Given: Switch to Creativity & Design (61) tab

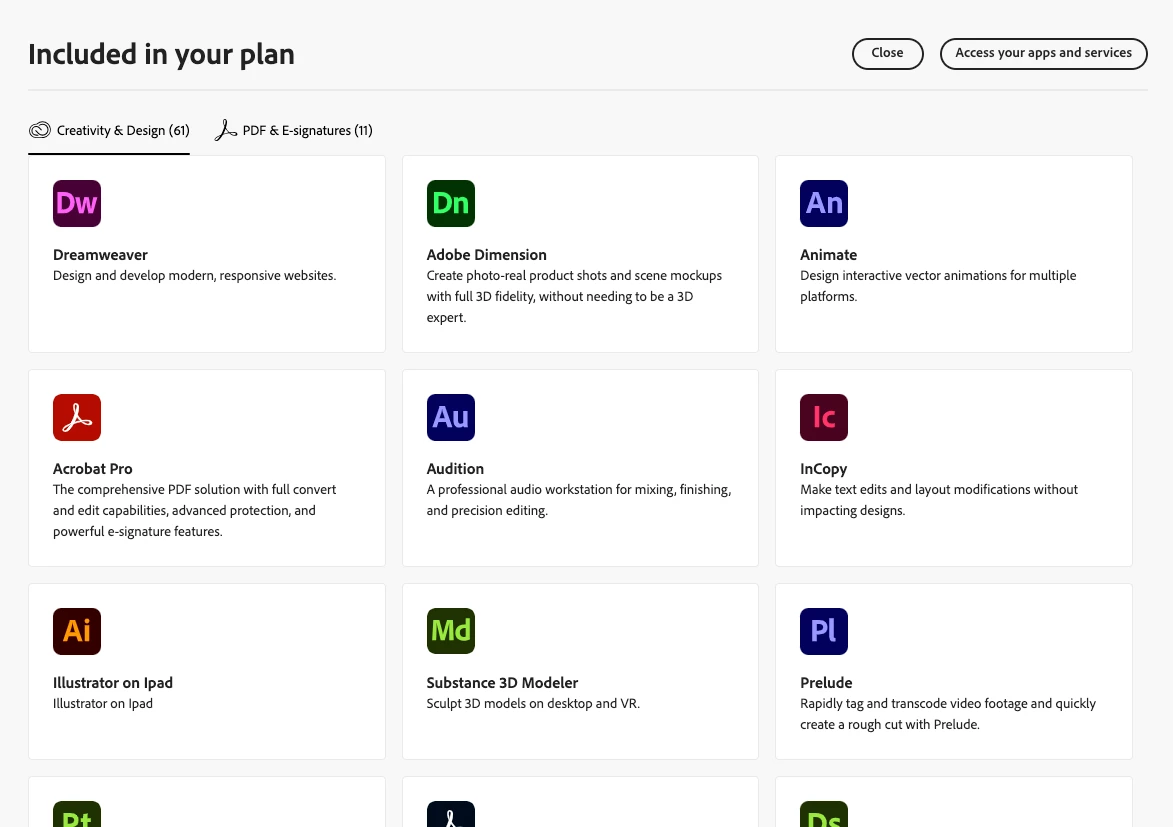Looking at the screenshot, I should (109, 131).
